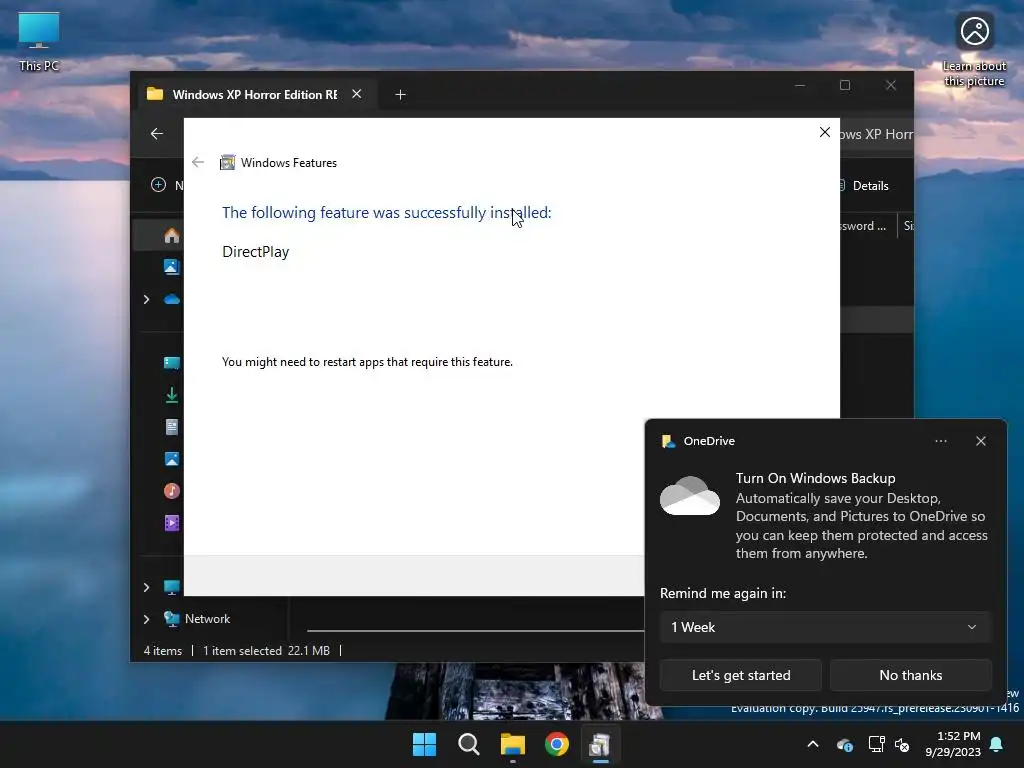The width and height of the screenshot is (1024, 768).
Task: Expand Network node in sidebar
Action: click(x=146, y=619)
